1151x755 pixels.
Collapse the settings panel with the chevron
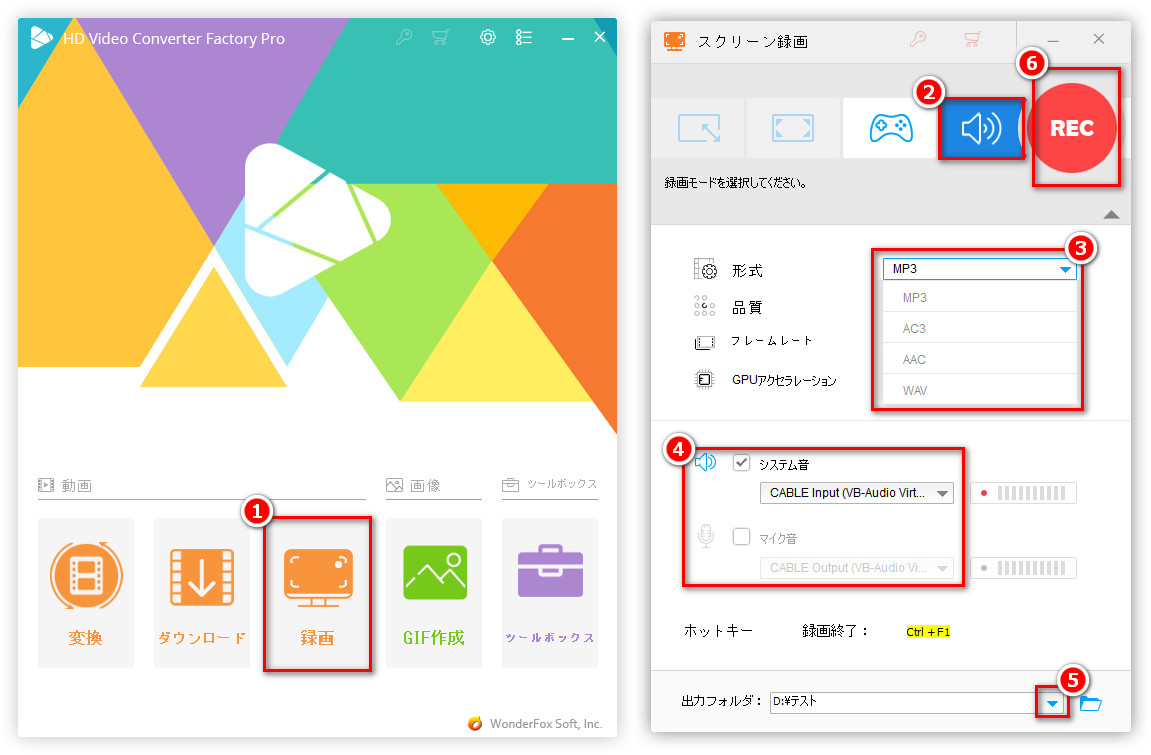pos(1110,214)
